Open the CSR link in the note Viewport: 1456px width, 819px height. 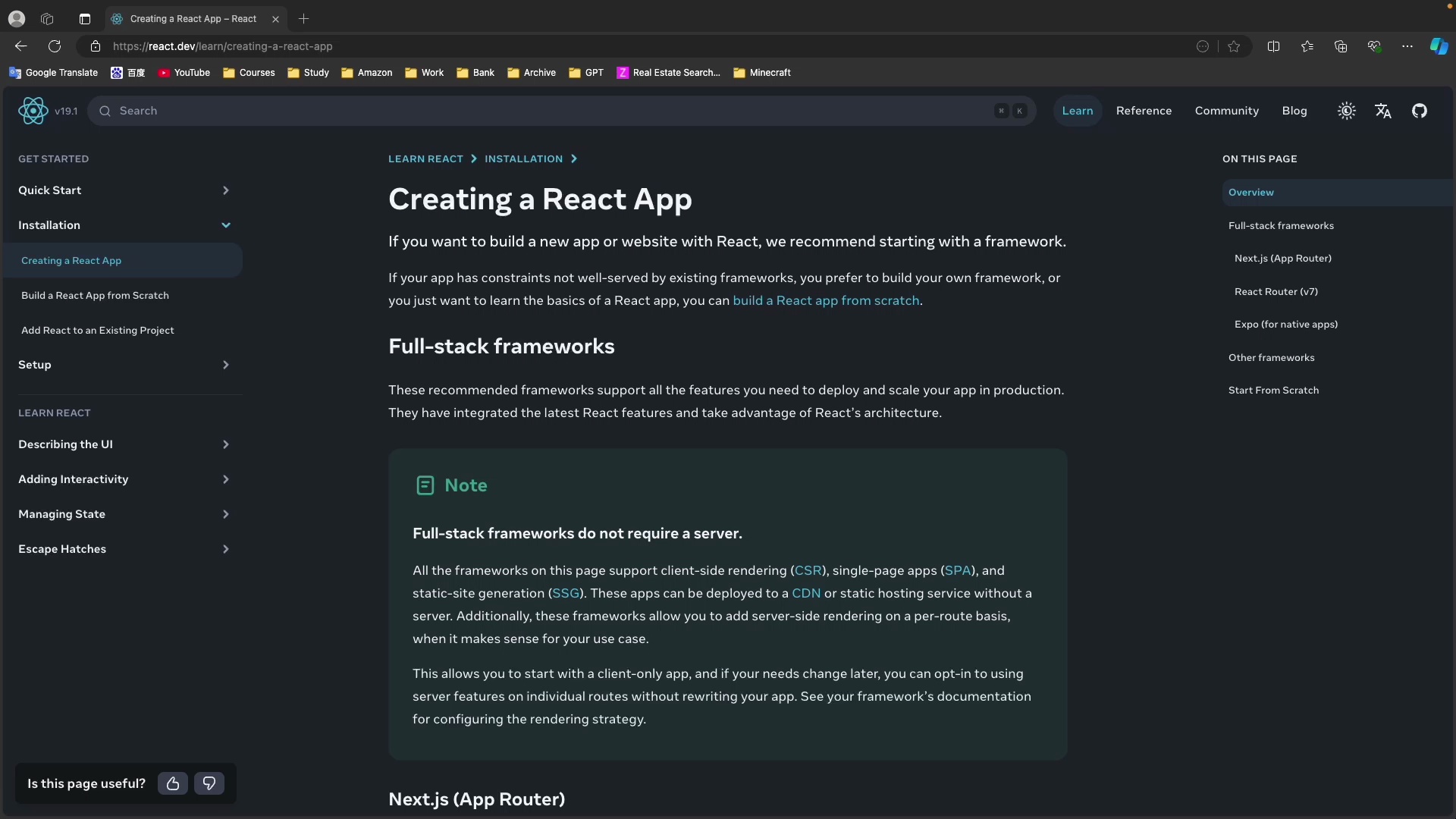click(x=808, y=570)
